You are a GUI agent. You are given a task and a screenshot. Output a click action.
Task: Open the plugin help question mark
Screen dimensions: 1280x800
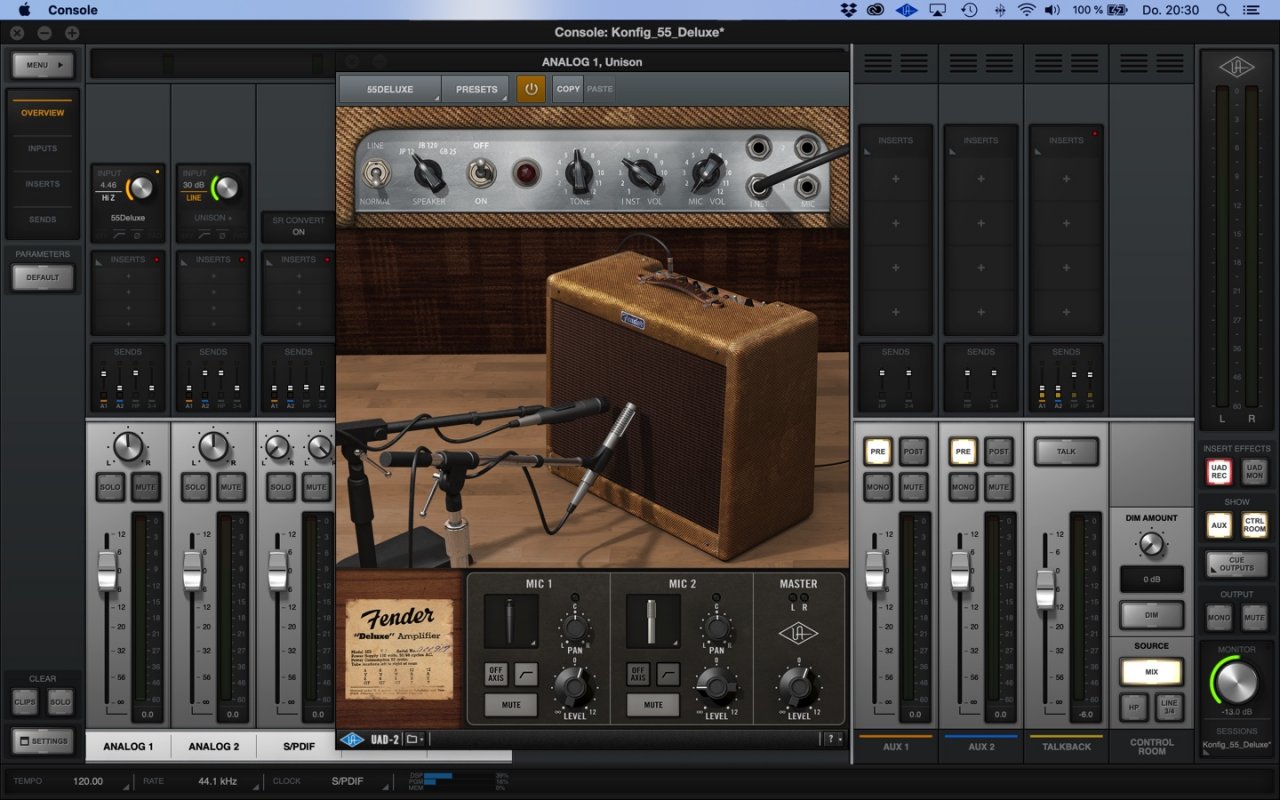(830, 739)
